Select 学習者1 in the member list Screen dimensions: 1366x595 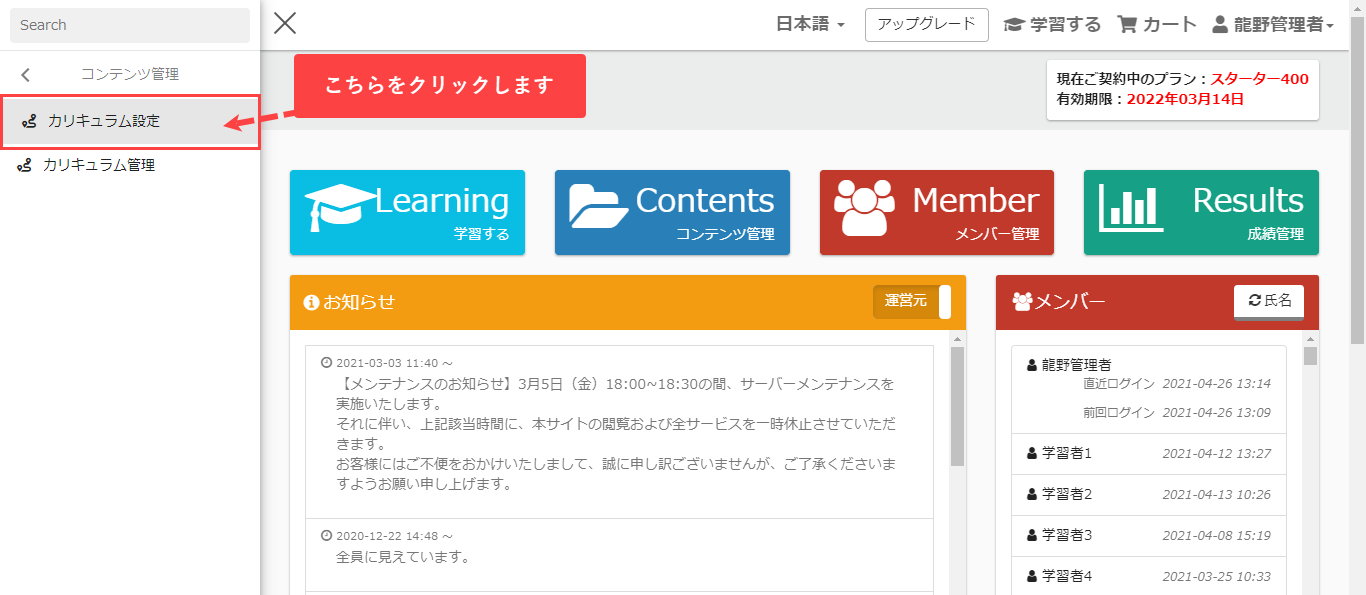pos(1067,454)
